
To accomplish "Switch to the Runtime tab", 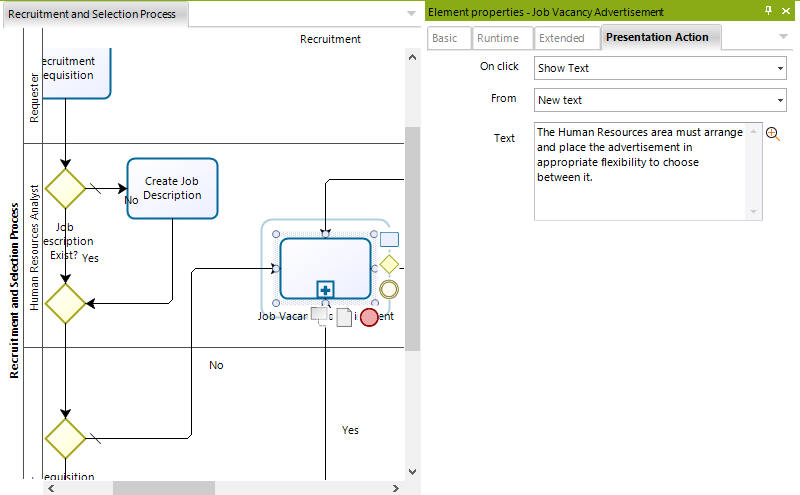I will [x=502, y=38].
